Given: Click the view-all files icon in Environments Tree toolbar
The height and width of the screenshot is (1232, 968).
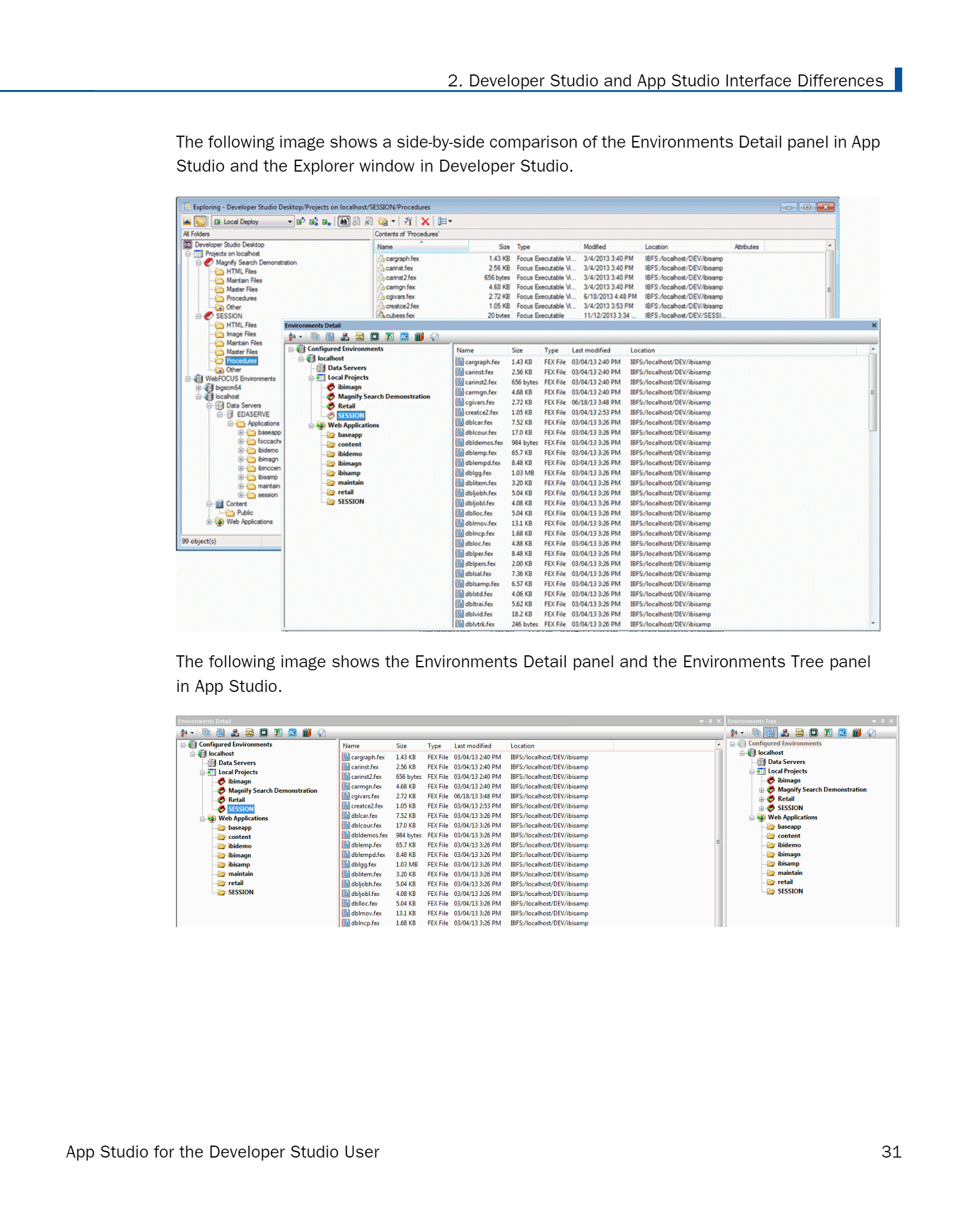Looking at the screenshot, I should 756,733.
